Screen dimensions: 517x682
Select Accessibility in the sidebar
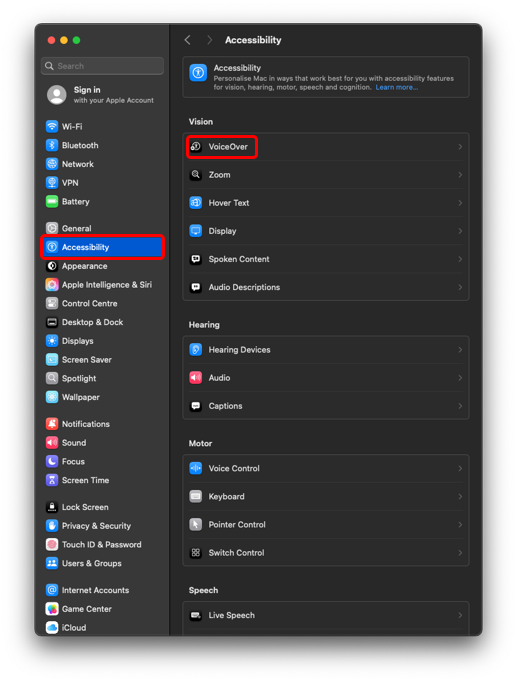(x=103, y=247)
